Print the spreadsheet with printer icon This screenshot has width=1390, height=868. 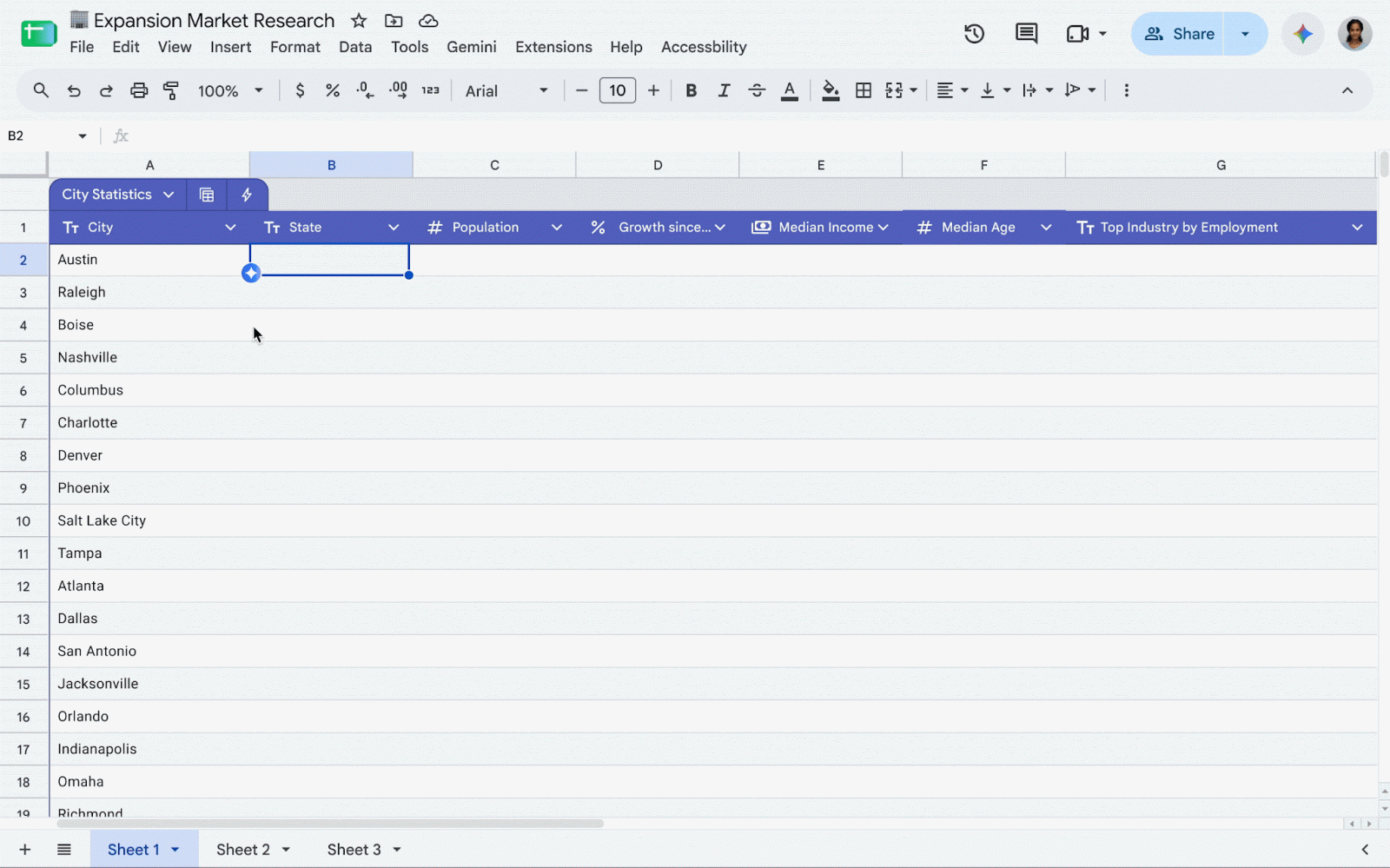139,90
